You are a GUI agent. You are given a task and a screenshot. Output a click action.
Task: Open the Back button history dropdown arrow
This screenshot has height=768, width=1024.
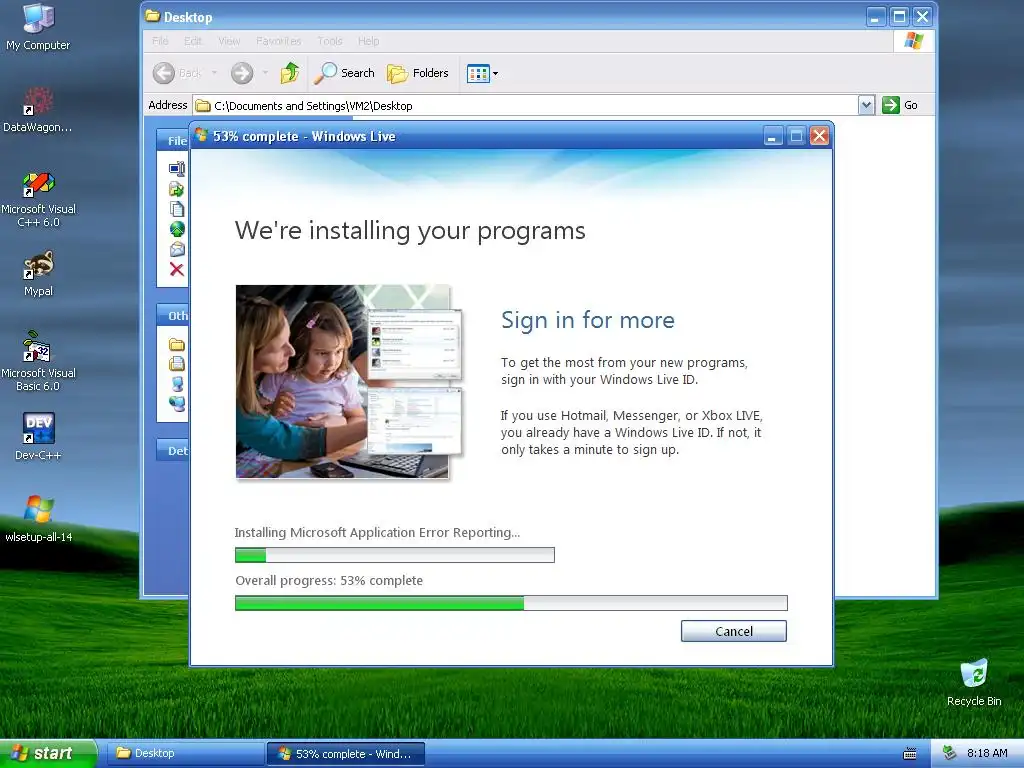[x=214, y=73]
